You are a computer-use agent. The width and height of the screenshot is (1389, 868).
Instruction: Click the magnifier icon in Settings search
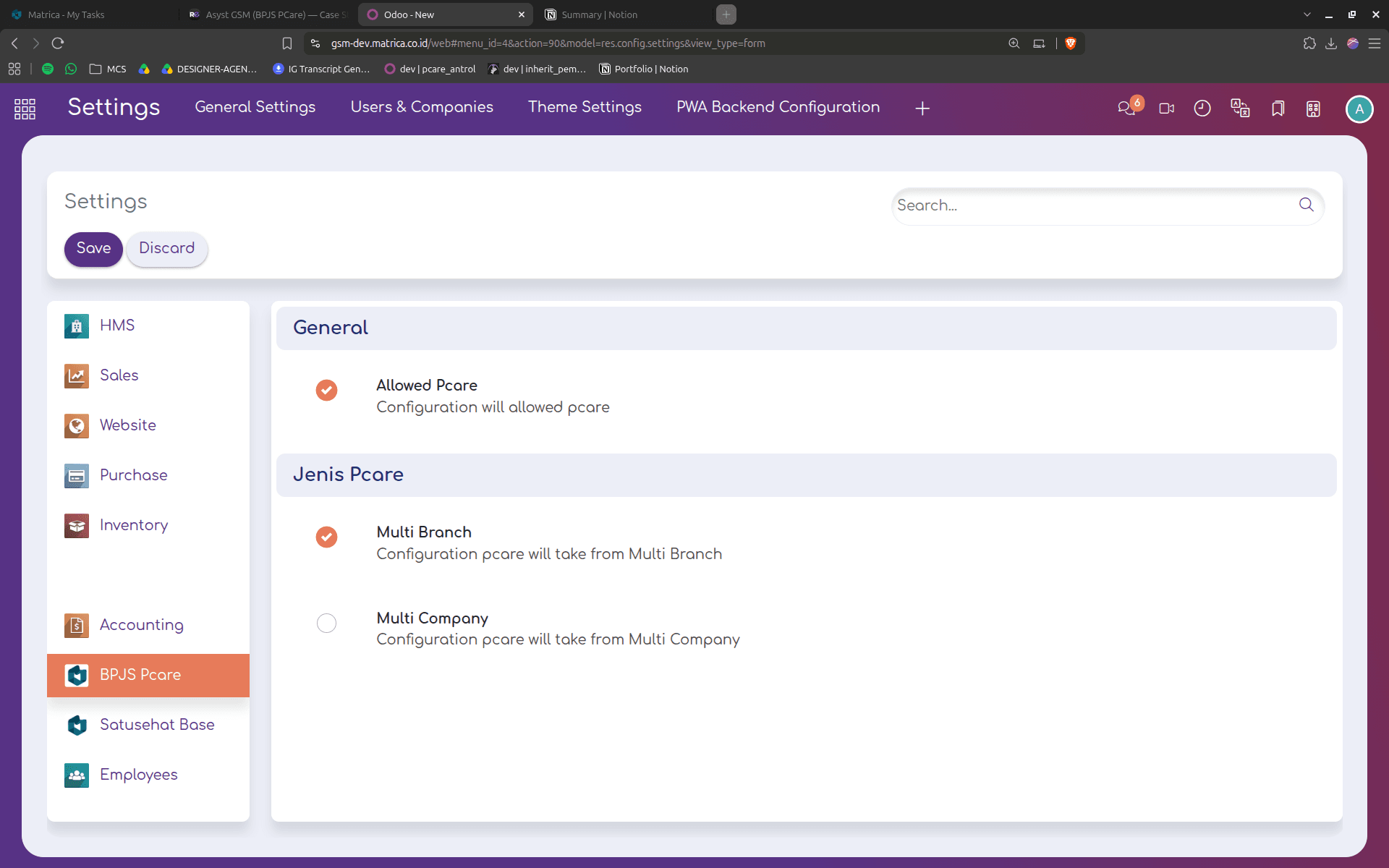point(1306,205)
